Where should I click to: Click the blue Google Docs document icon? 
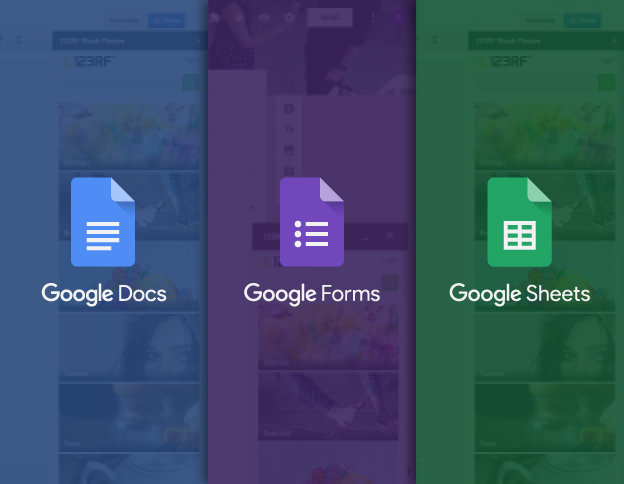(103, 222)
